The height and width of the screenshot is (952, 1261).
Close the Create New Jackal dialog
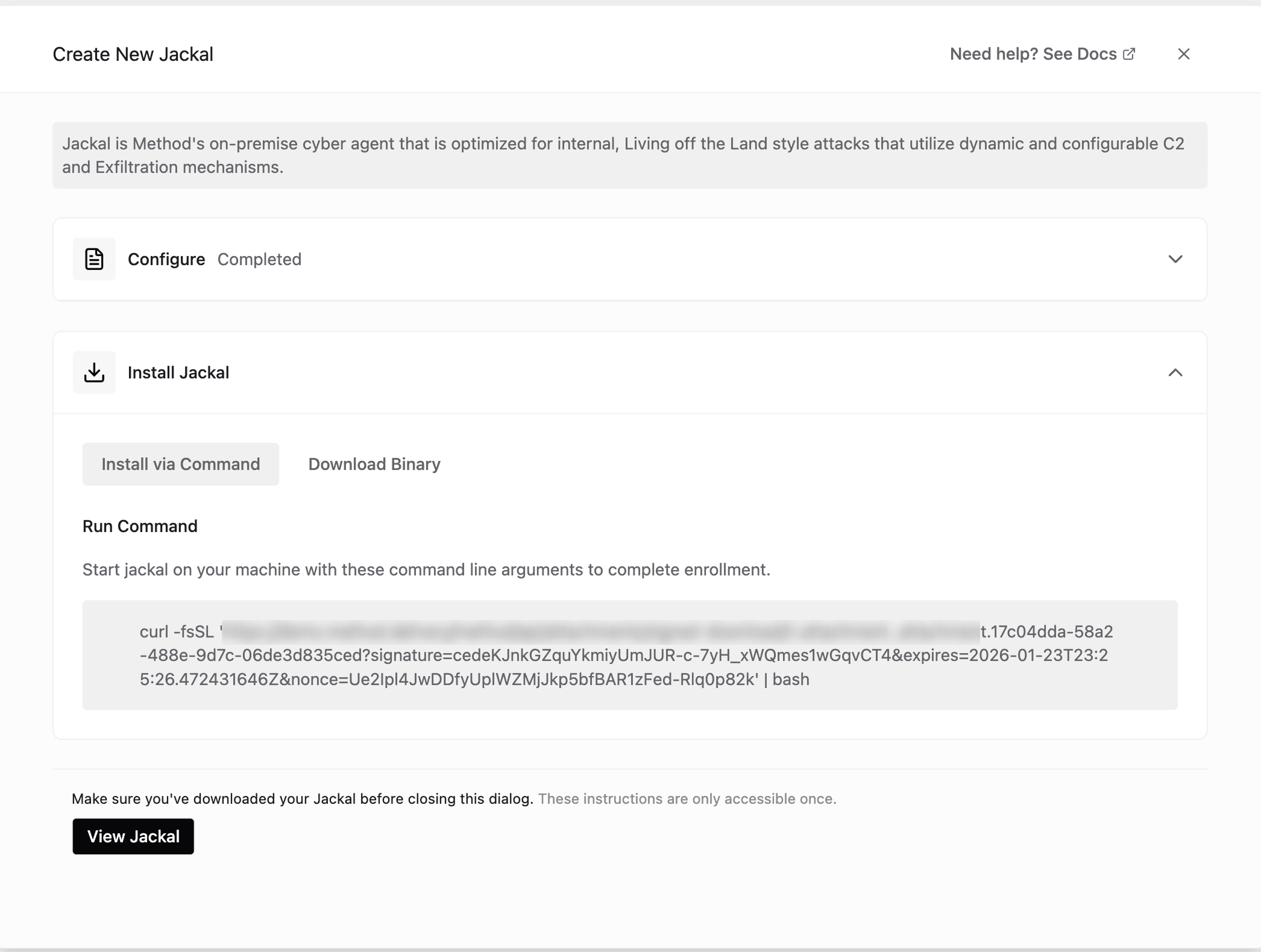tap(1183, 54)
